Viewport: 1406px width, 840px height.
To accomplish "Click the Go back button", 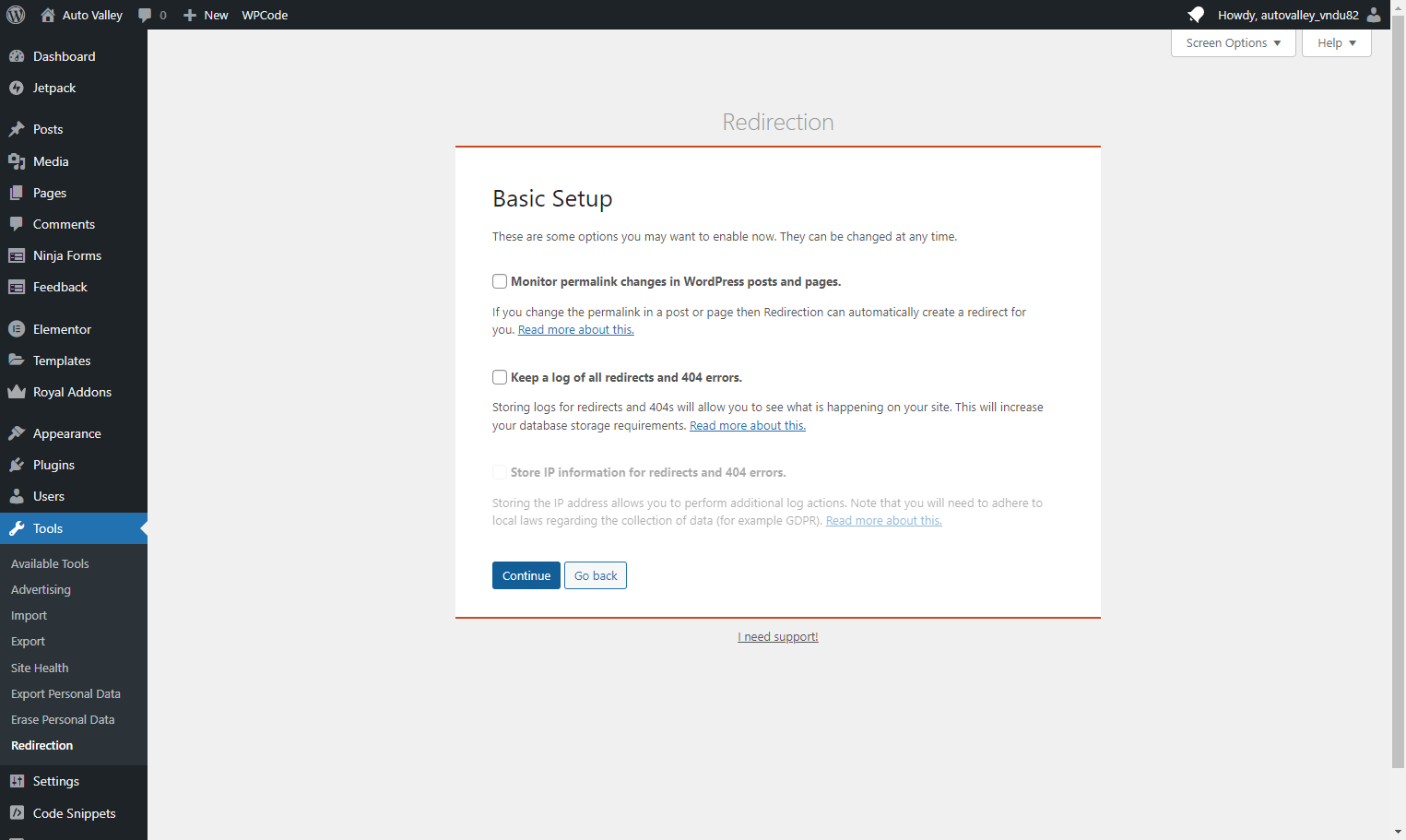I will pyautogui.click(x=596, y=575).
